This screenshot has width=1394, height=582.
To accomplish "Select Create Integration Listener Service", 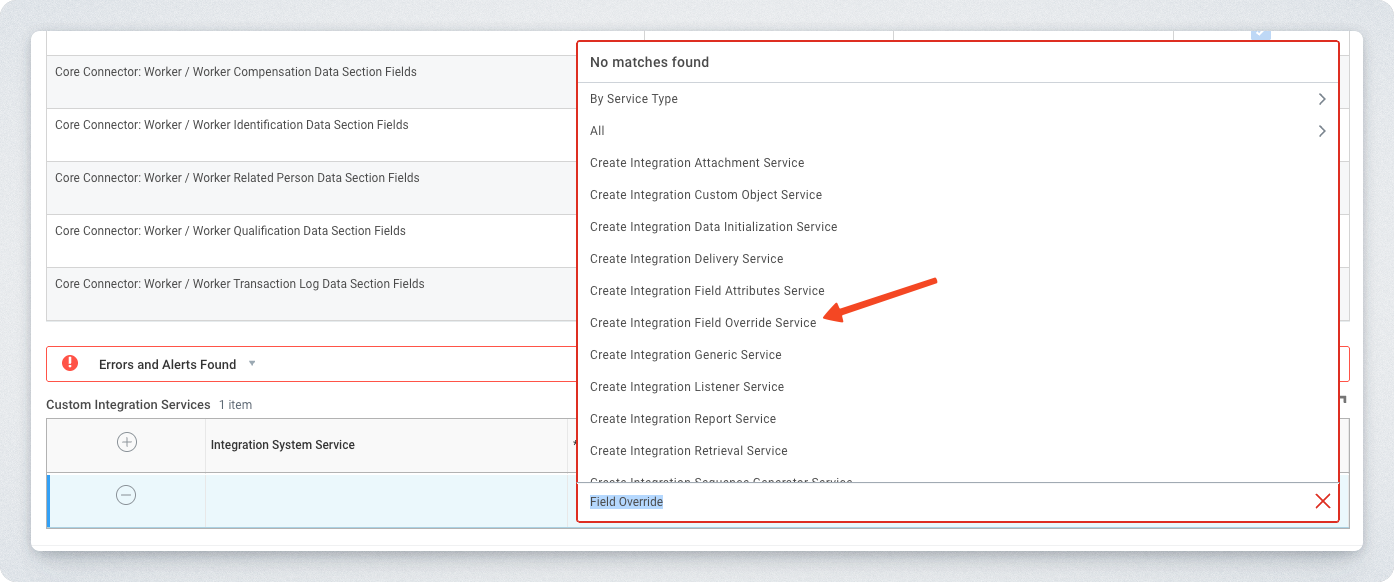I will tap(687, 387).
